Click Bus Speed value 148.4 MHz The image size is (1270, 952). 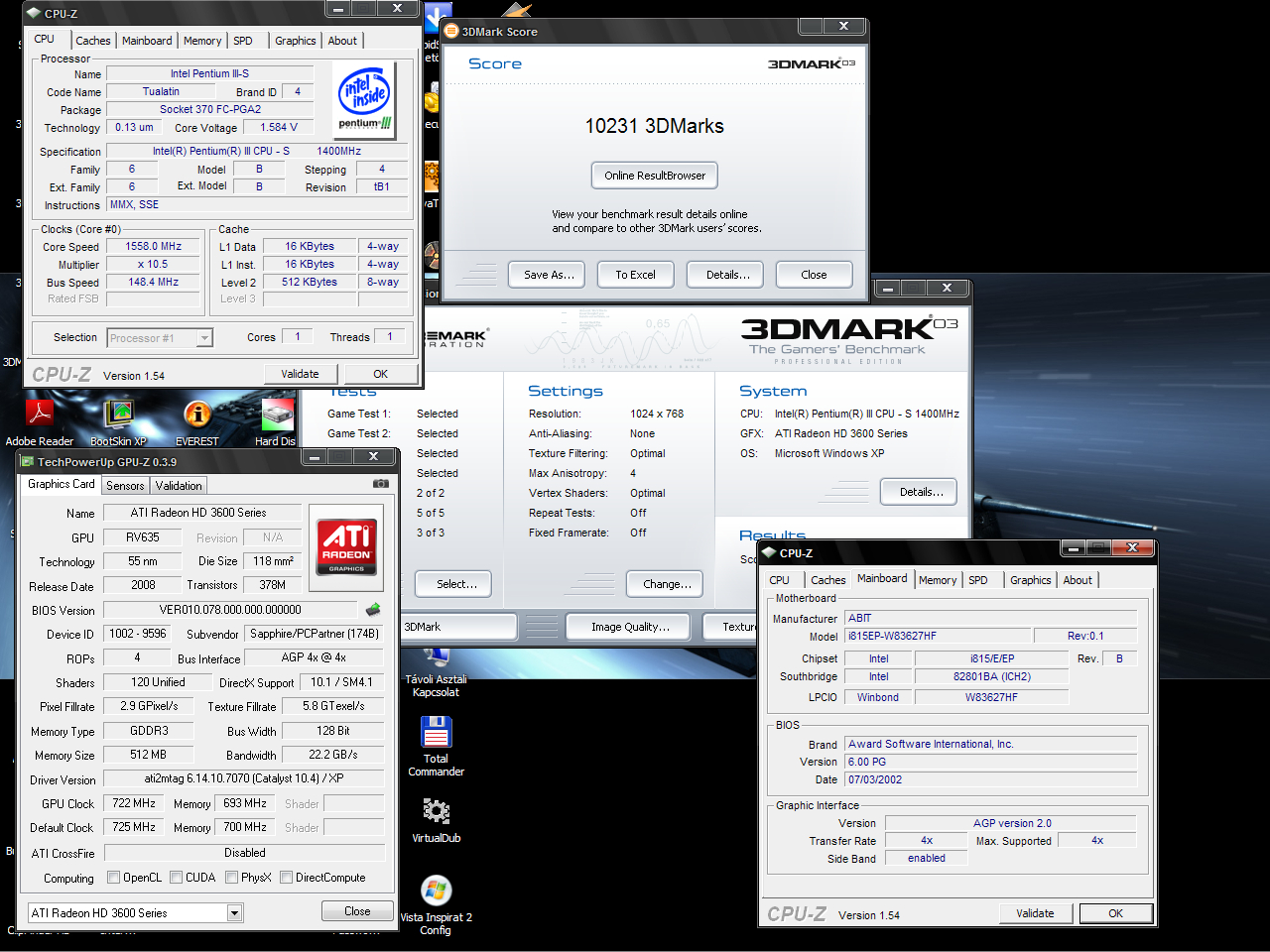click(x=154, y=282)
